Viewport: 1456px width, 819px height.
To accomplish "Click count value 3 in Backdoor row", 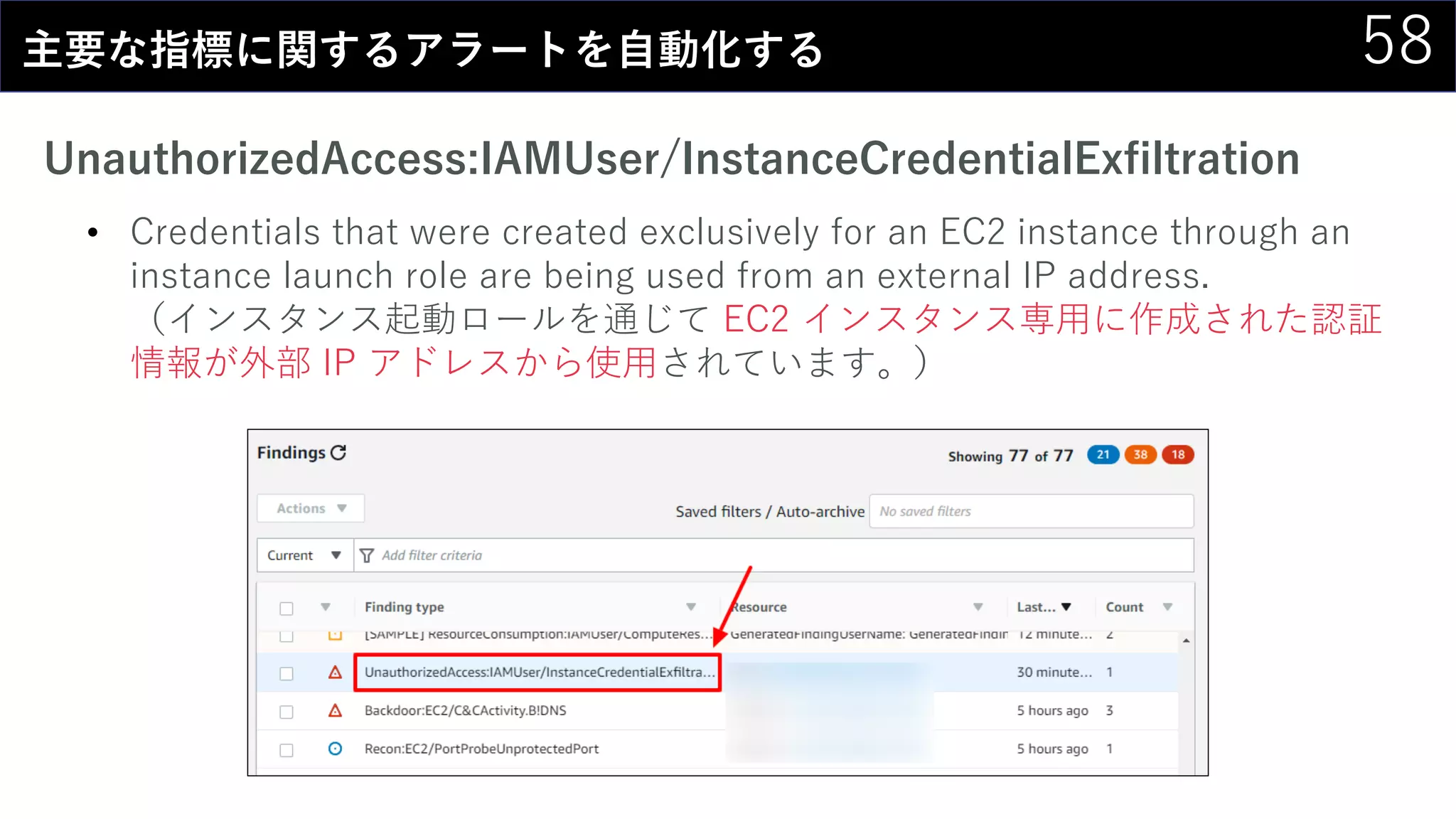I will (x=1110, y=710).
